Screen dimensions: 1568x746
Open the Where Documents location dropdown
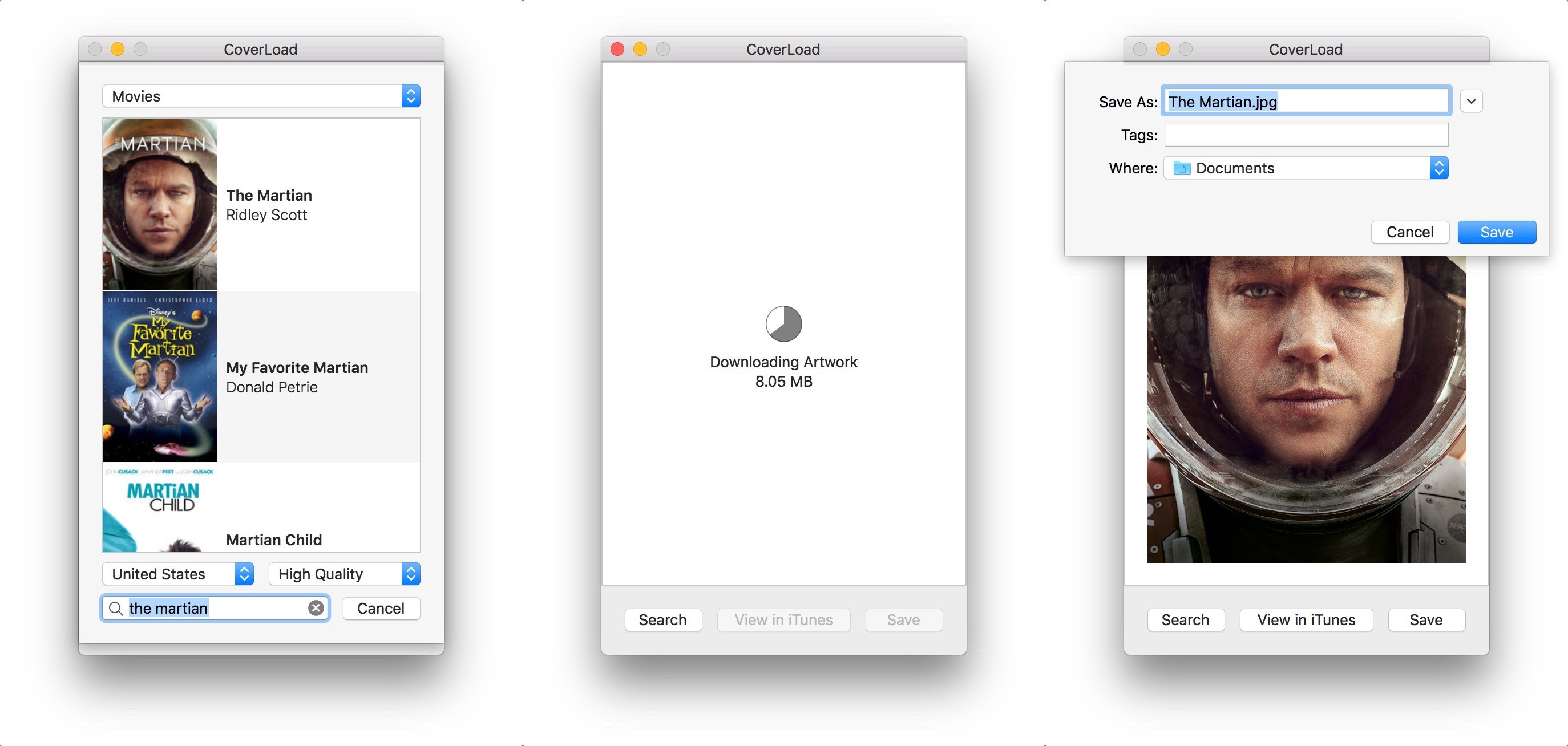(x=1306, y=168)
